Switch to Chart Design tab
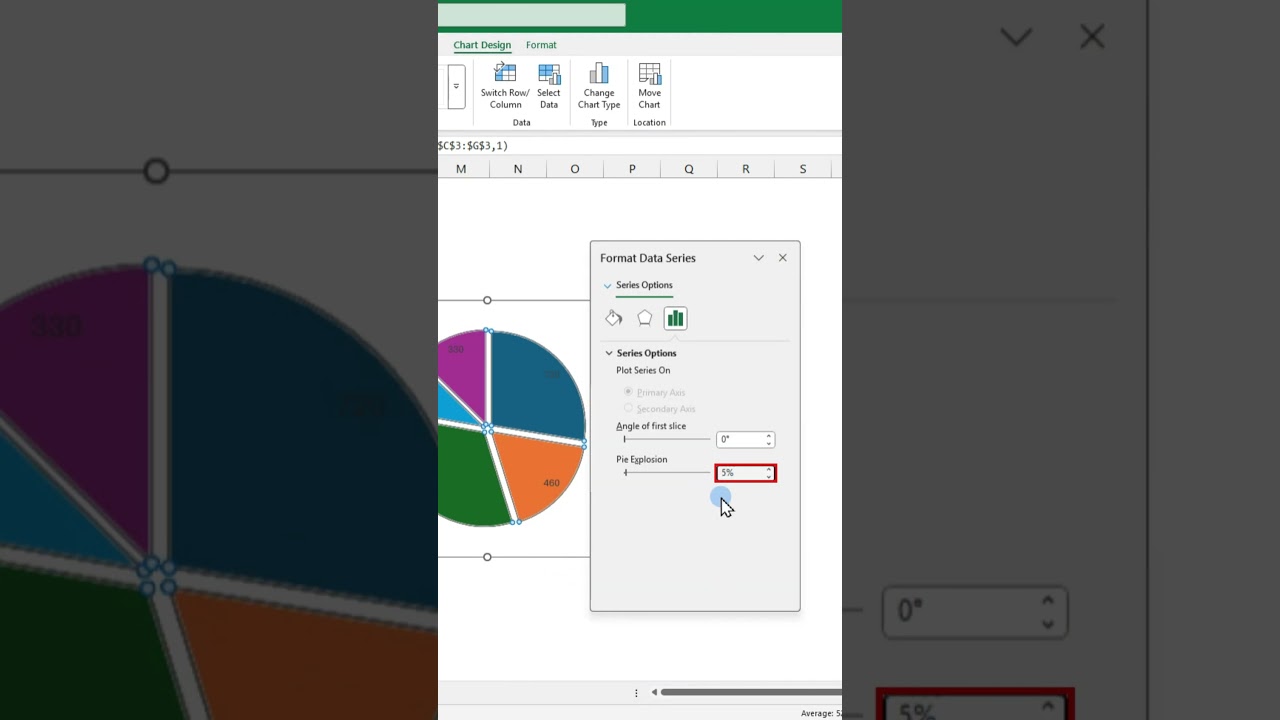Image resolution: width=1280 pixels, height=720 pixels. tap(482, 45)
